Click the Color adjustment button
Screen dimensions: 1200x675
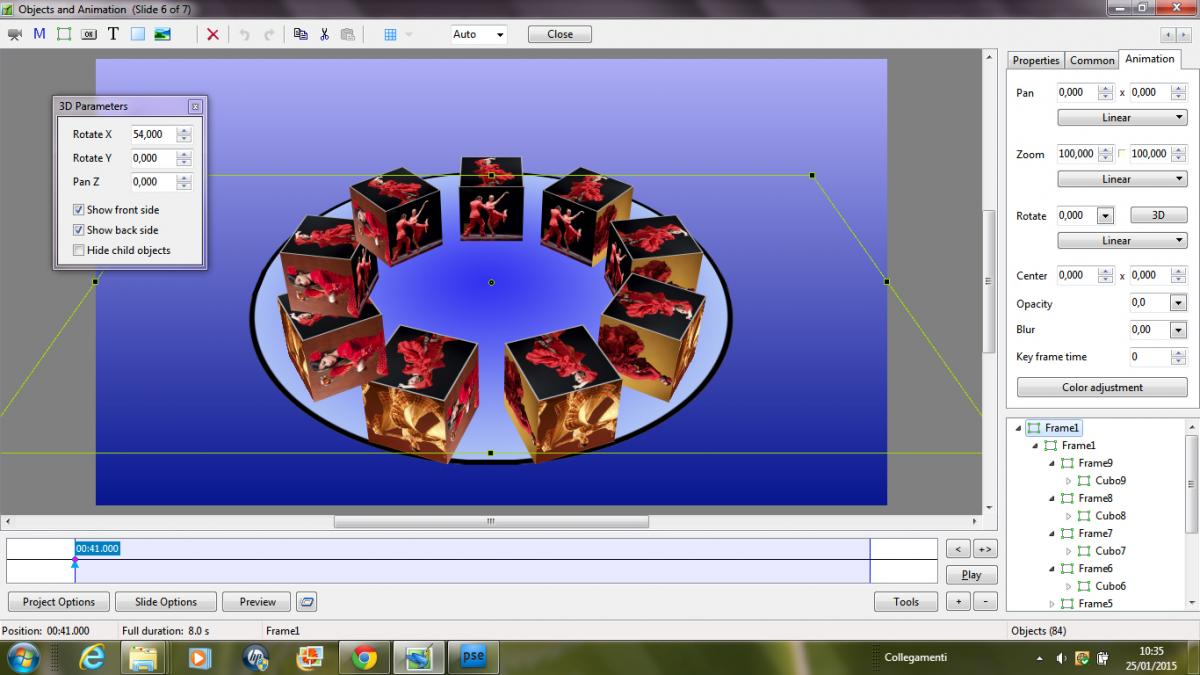1102,387
